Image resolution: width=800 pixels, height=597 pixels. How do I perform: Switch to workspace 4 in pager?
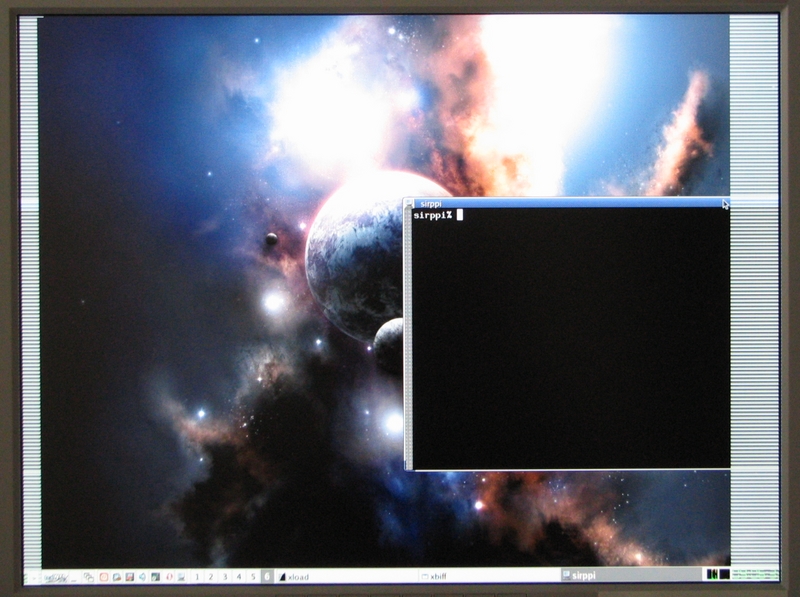point(239,577)
